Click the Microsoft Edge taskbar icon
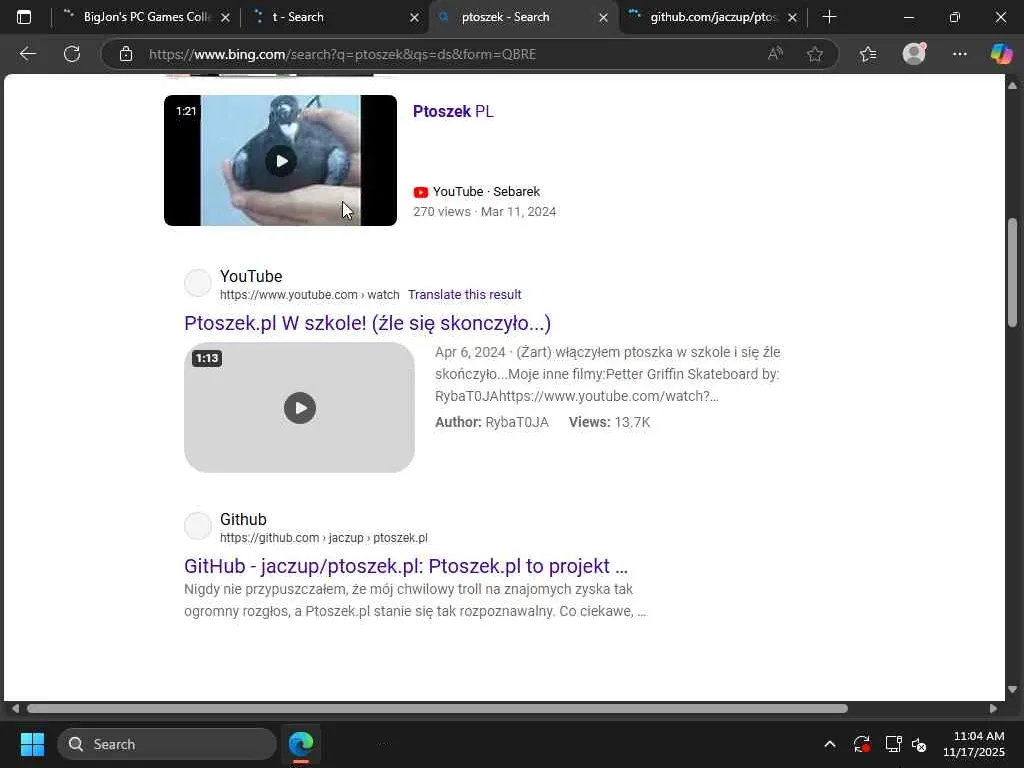The image size is (1024, 768). pos(301,744)
